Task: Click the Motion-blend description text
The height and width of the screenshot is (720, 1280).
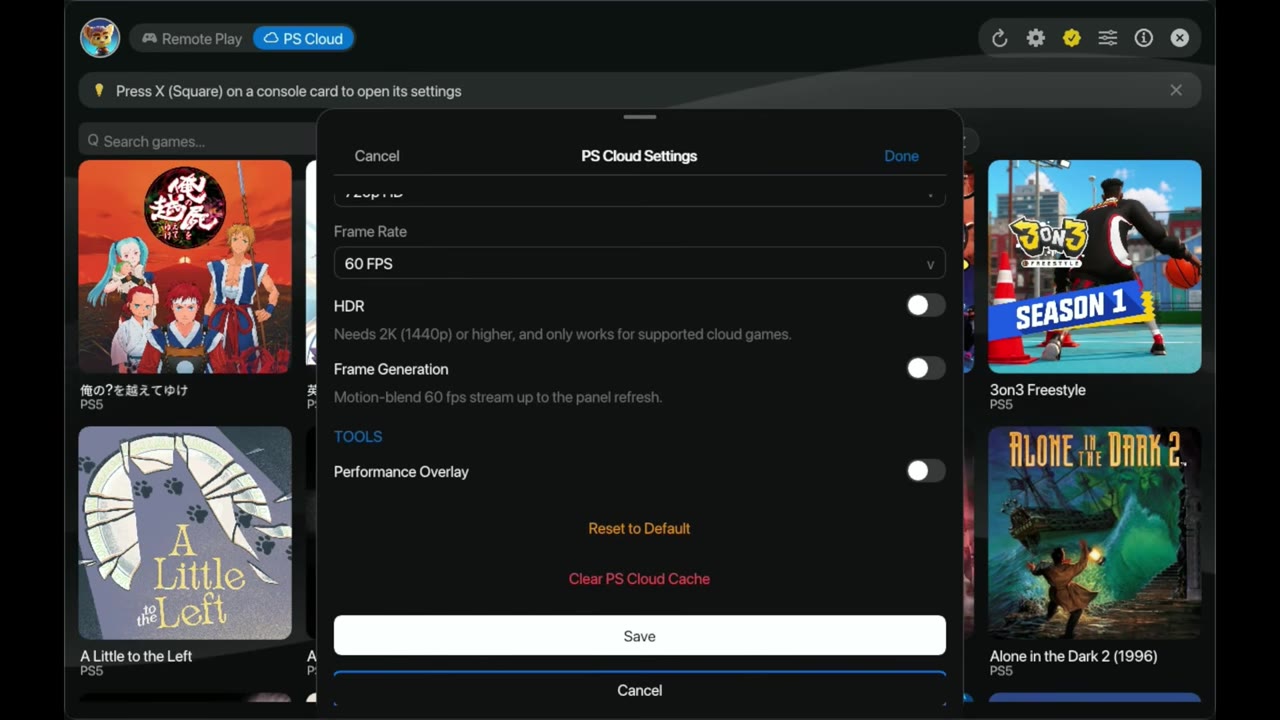Action: coord(498,397)
